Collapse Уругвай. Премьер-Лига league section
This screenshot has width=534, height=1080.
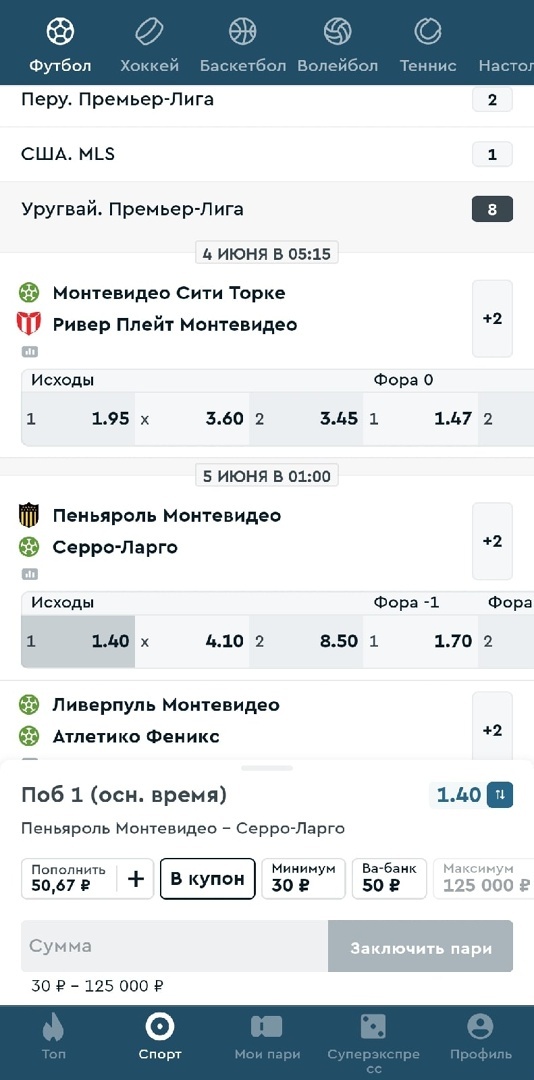tap(267, 209)
